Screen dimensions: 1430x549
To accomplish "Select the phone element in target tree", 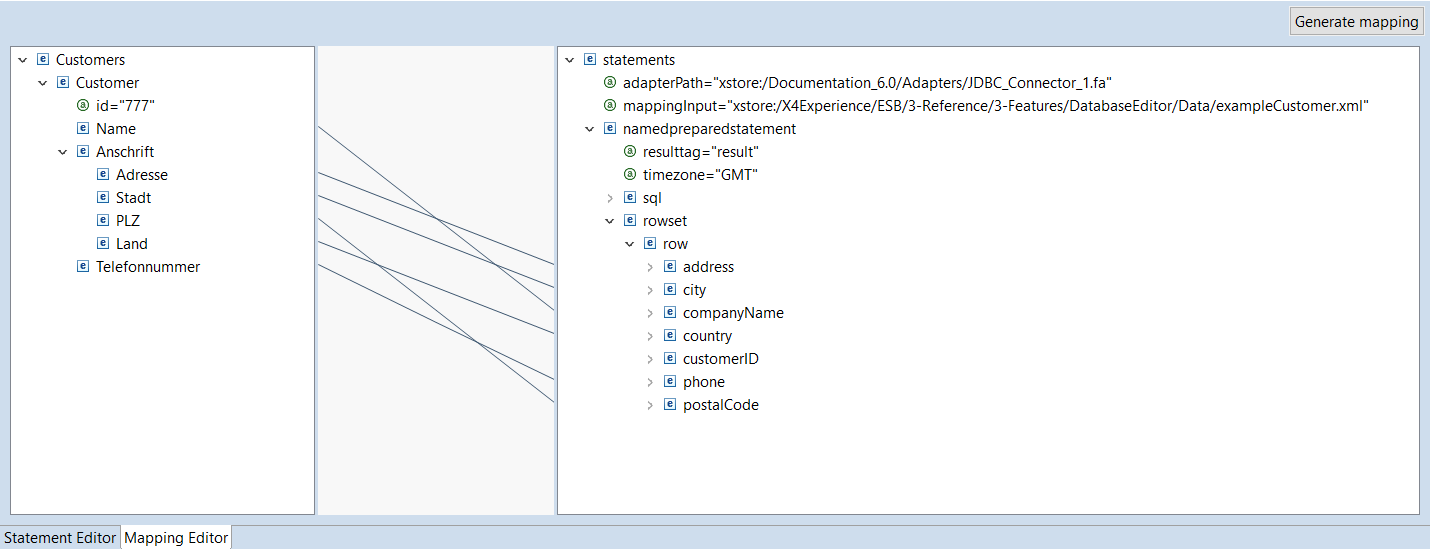I will tap(703, 382).
